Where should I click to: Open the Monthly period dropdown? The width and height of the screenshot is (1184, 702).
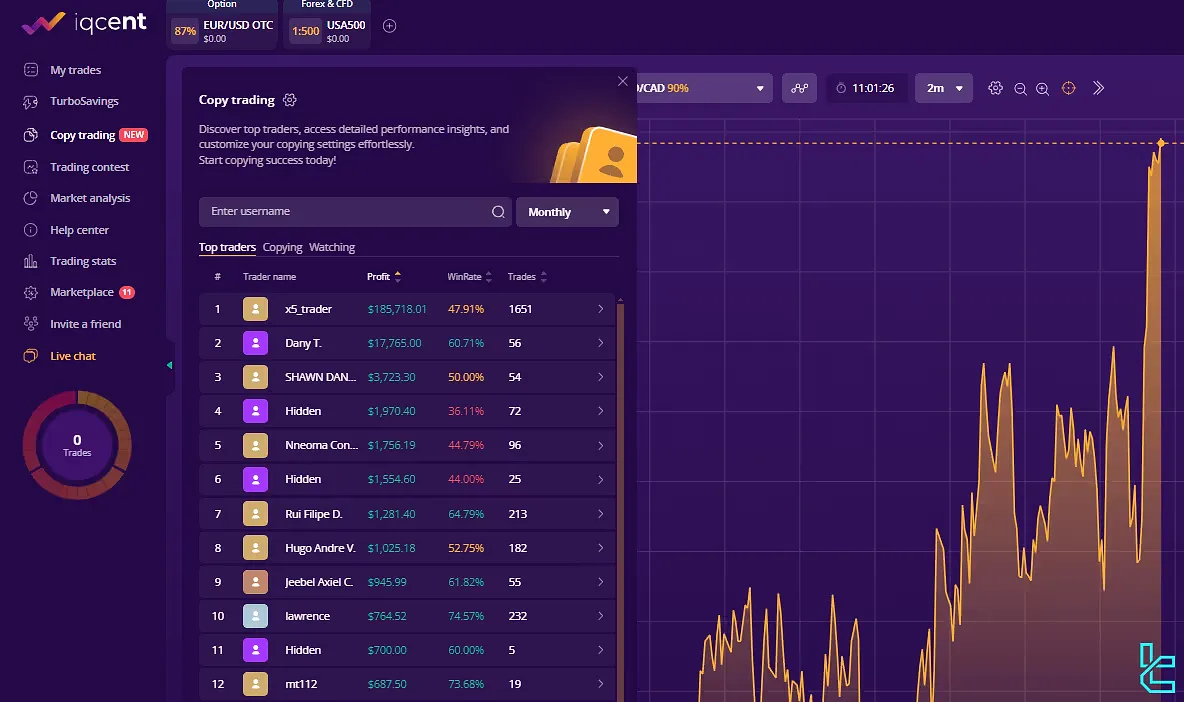[x=567, y=212]
